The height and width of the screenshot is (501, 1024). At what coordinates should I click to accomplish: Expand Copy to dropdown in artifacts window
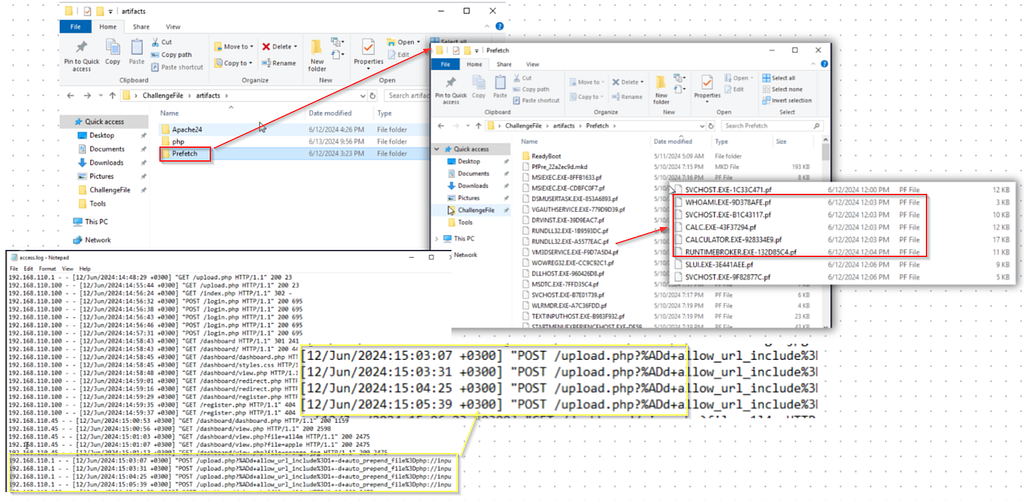252,63
